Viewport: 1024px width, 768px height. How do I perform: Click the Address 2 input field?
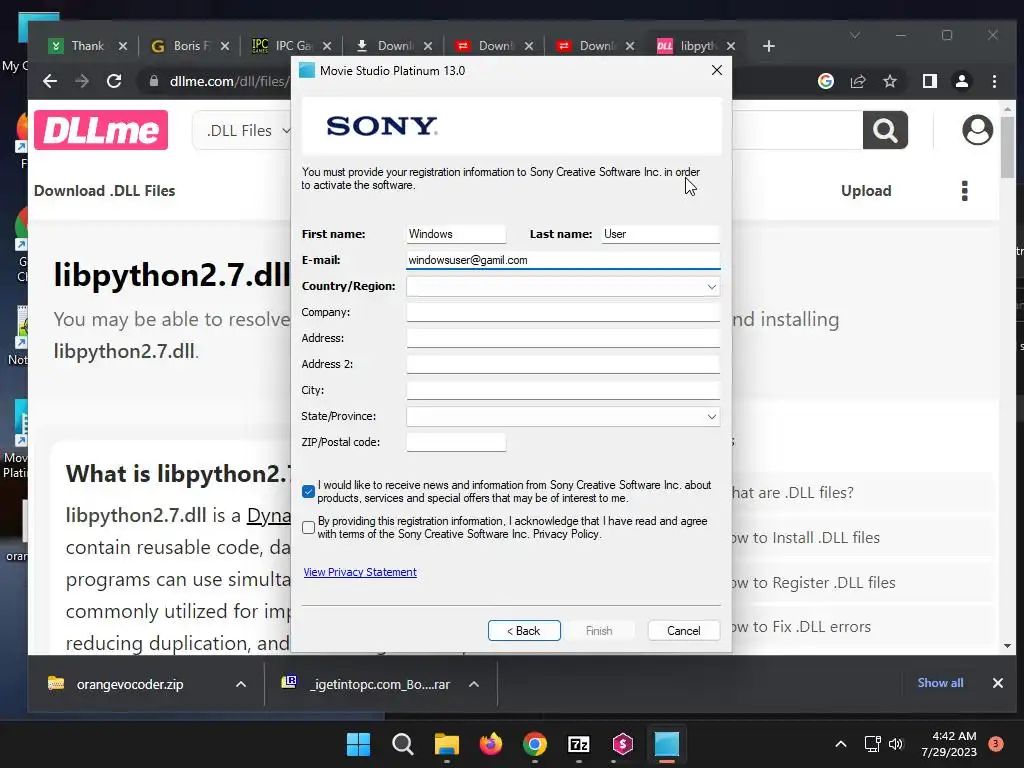(563, 364)
